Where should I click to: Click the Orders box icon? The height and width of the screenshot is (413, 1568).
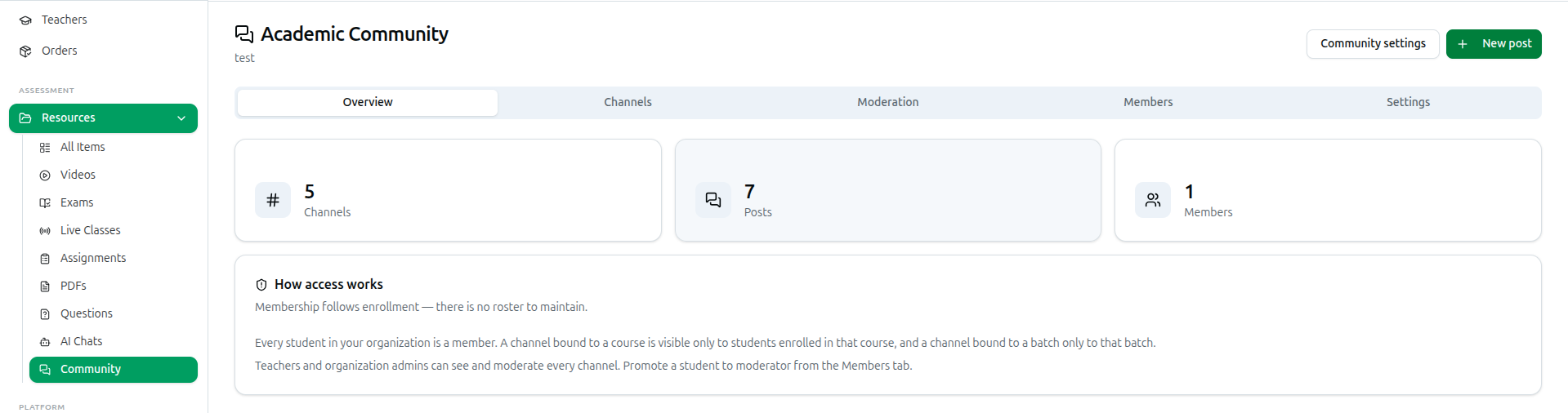[25, 51]
